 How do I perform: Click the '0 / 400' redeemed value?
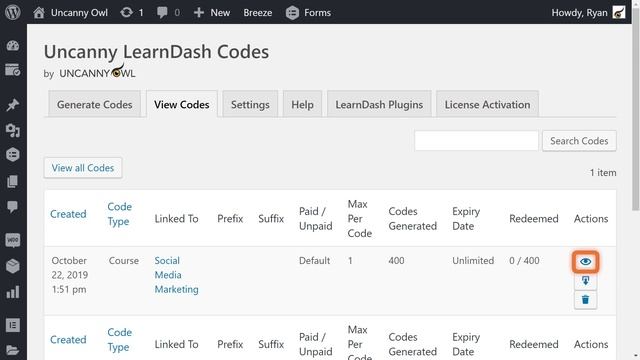click(x=524, y=260)
